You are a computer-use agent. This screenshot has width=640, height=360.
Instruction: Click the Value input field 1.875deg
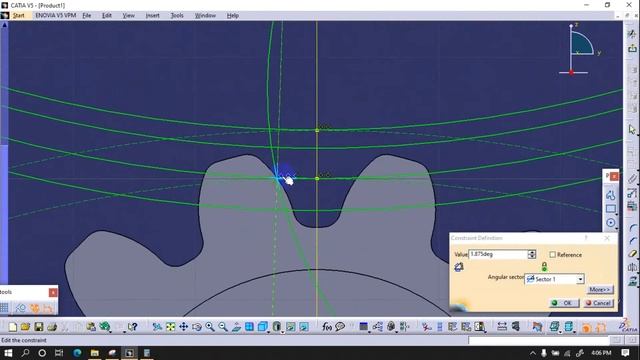(498, 254)
